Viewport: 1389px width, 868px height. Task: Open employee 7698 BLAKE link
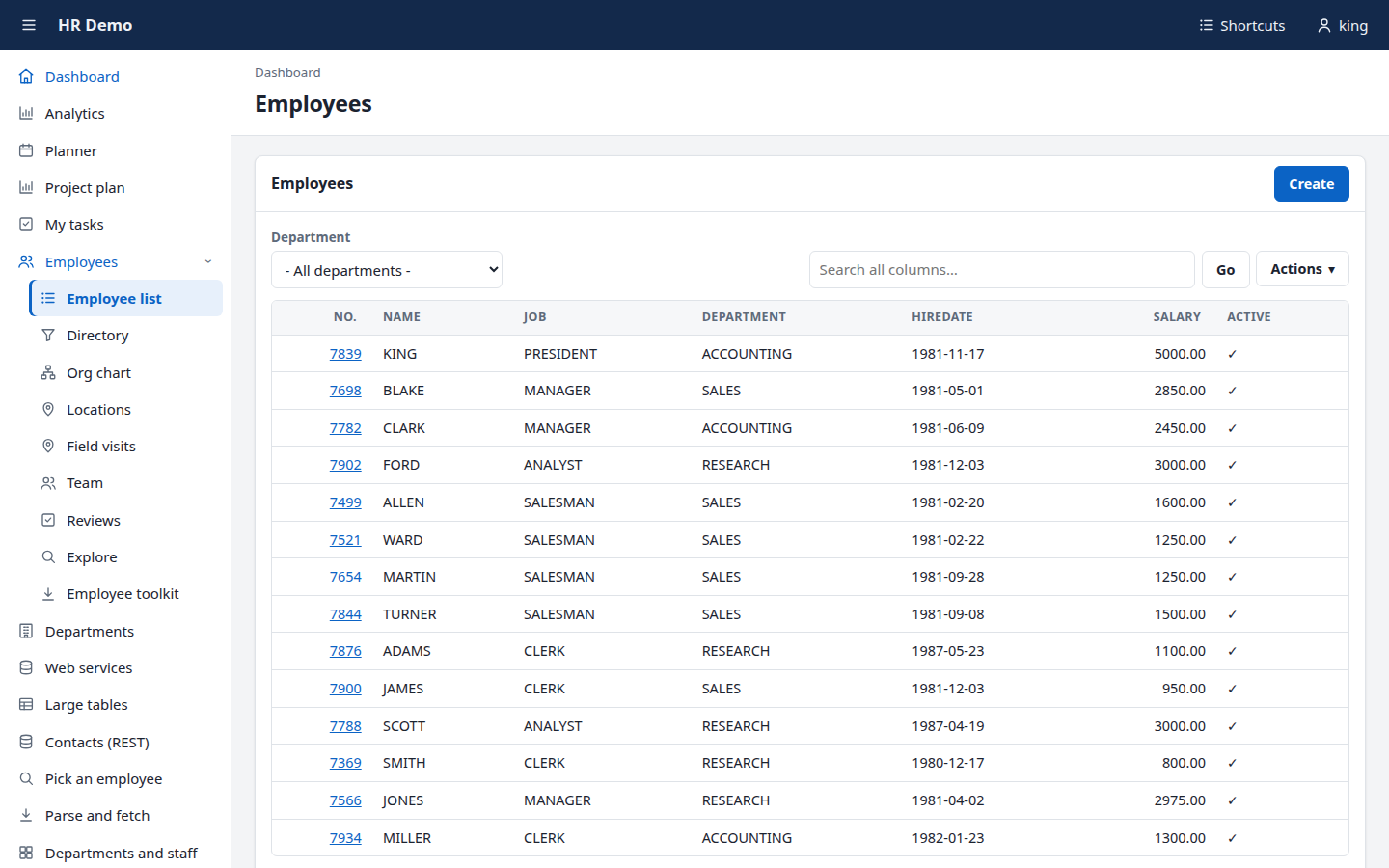point(345,391)
